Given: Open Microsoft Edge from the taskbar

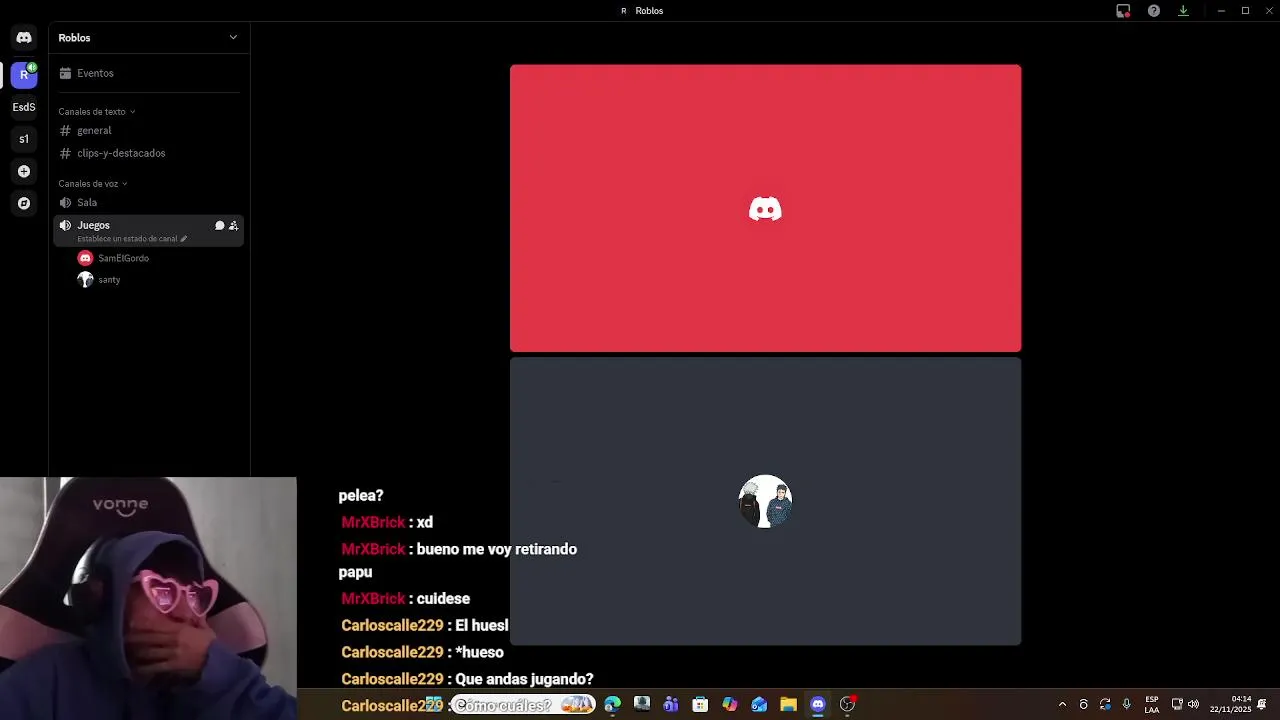Looking at the screenshot, I should [612, 705].
